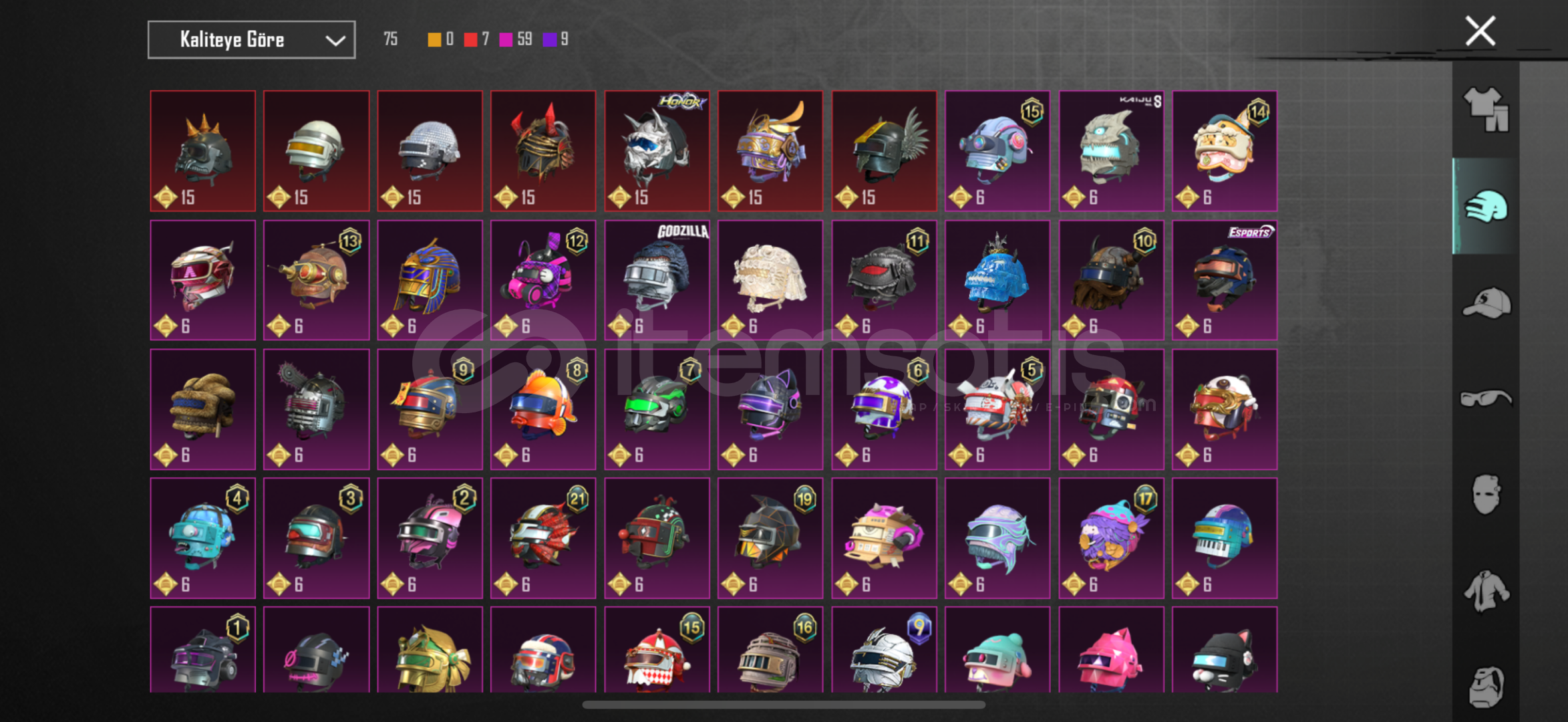
Task: Pick the golden pharaoh helmet
Action: coord(430,280)
